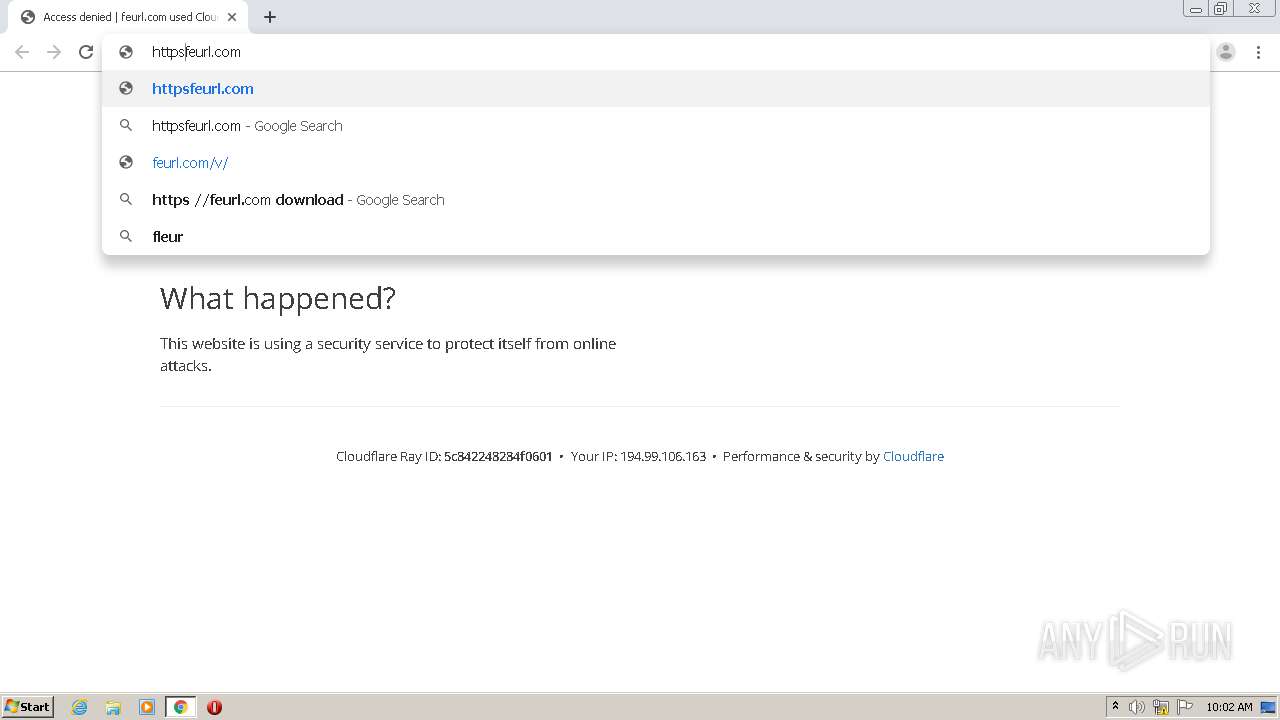Open Chrome three-dot menu
This screenshot has width=1280, height=720.
click(1258, 52)
